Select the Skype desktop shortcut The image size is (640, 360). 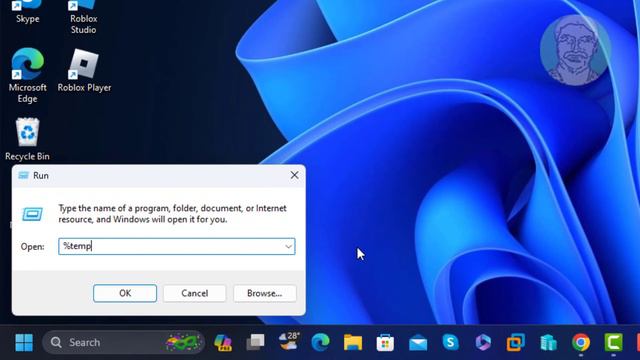point(27,11)
